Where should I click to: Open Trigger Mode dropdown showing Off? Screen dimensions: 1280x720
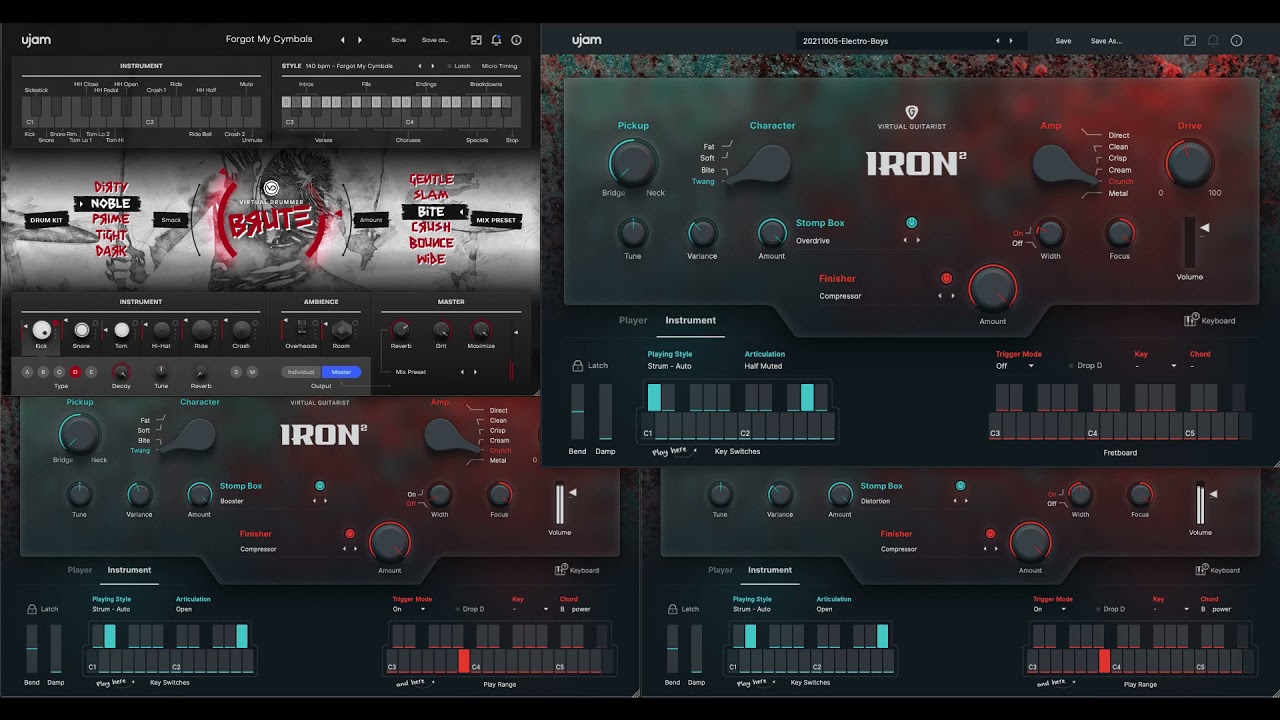[1015, 366]
